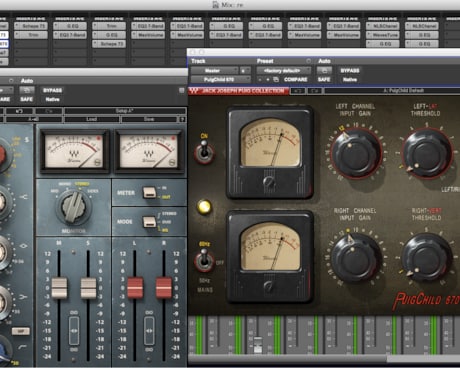Click the clip LED on right Scheps VU meter

click(x=173, y=138)
